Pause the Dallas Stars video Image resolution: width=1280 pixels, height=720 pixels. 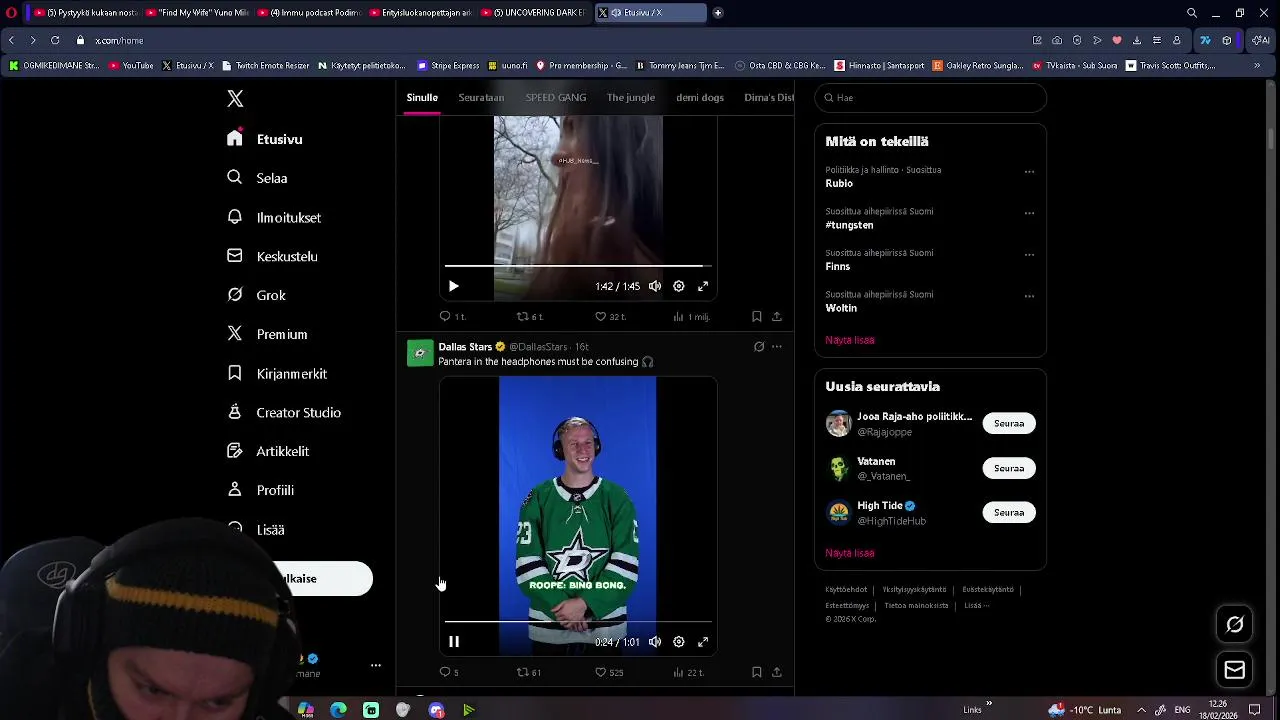click(x=454, y=642)
